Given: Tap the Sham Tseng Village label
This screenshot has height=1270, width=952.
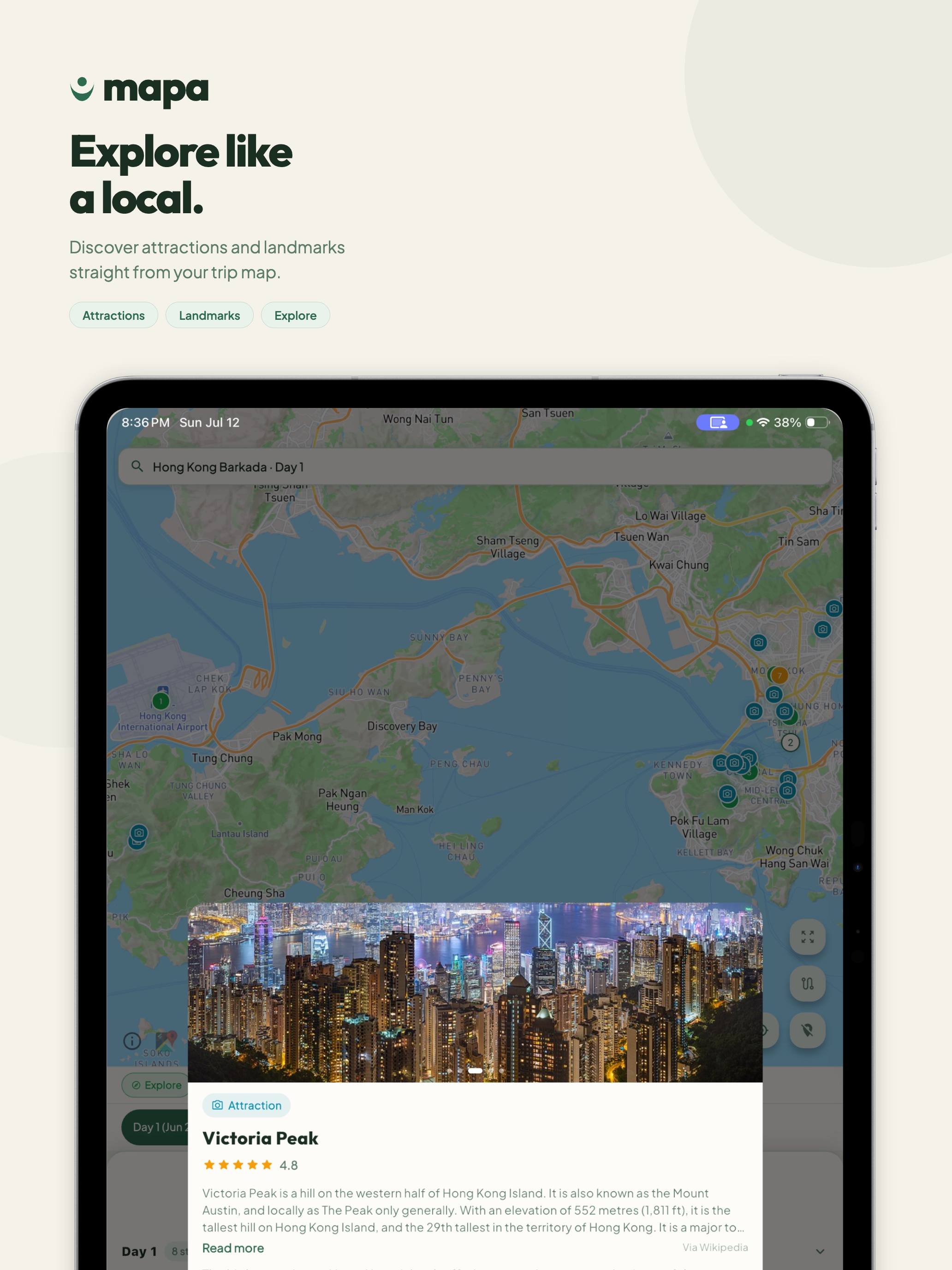Looking at the screenshot, I should click(508, 546).
